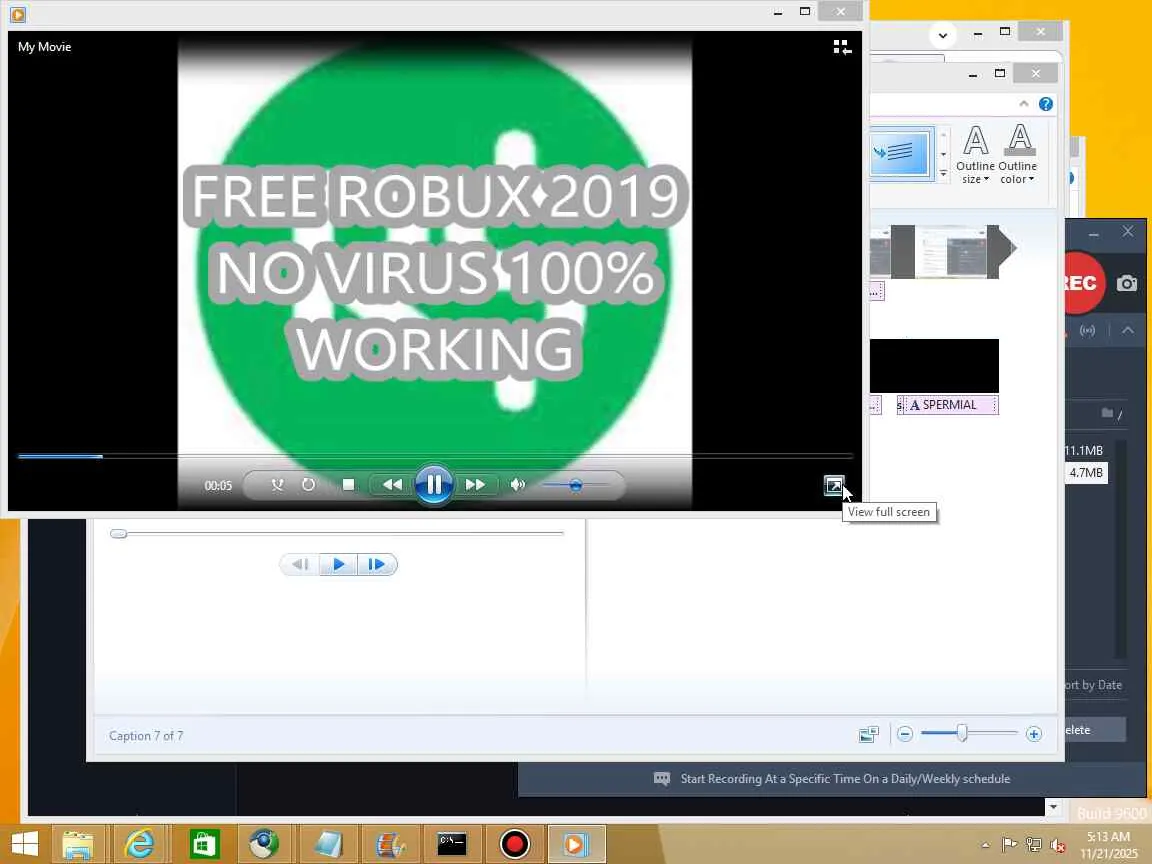The image size is (1152, 864).
Task: Zoom in the Movie Maker timeline
Action: [x=1034, y=734]
